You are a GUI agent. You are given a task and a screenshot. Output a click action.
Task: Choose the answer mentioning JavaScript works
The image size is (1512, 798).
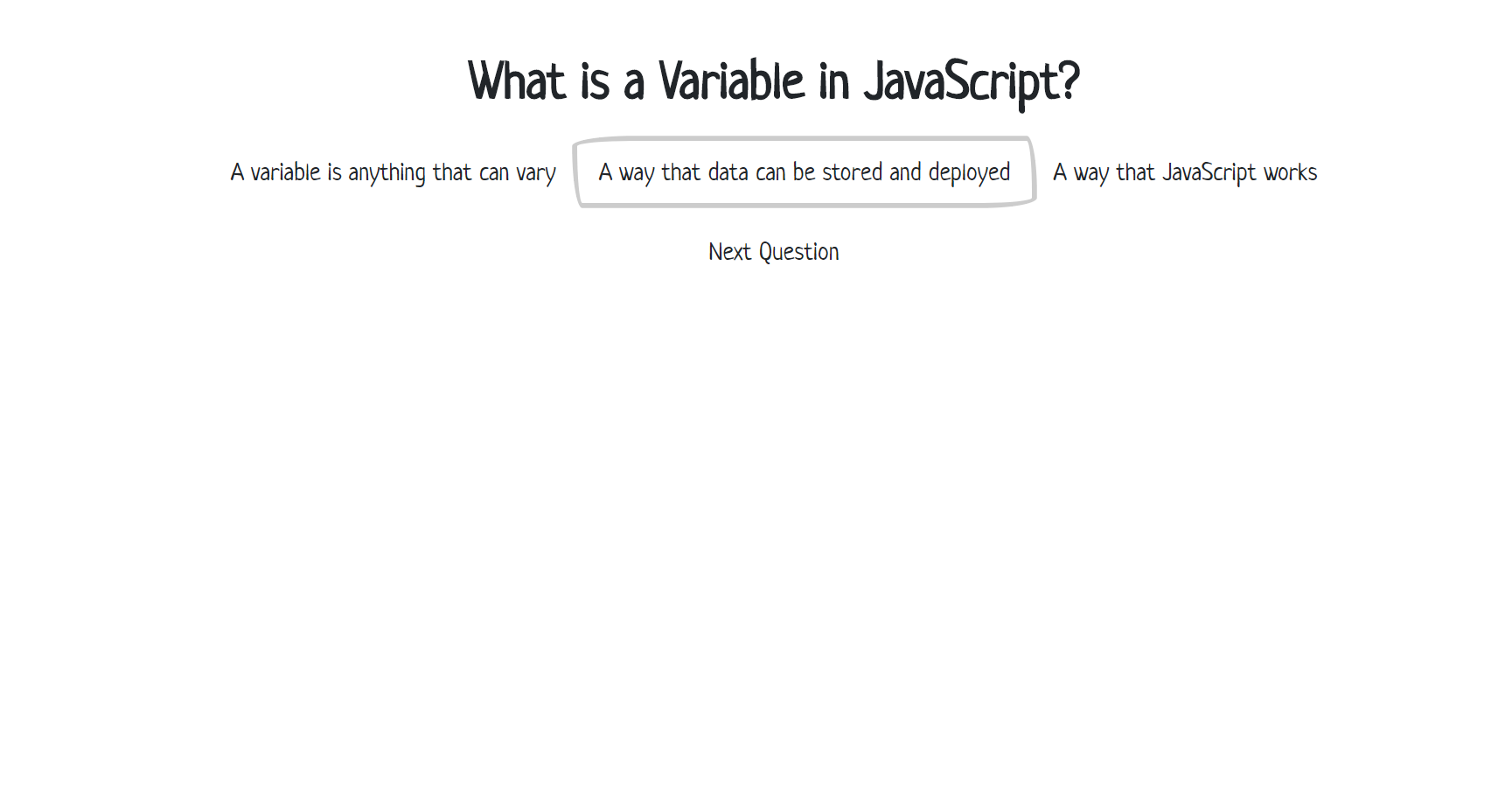click(1185, 172)
